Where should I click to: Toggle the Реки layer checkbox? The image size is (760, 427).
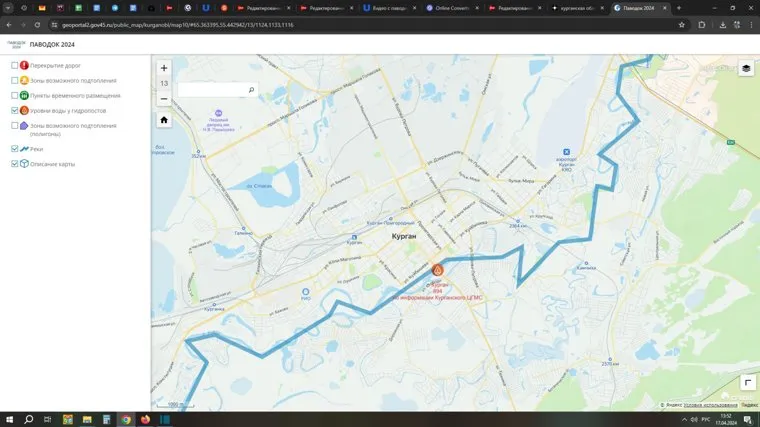[15, 148]
